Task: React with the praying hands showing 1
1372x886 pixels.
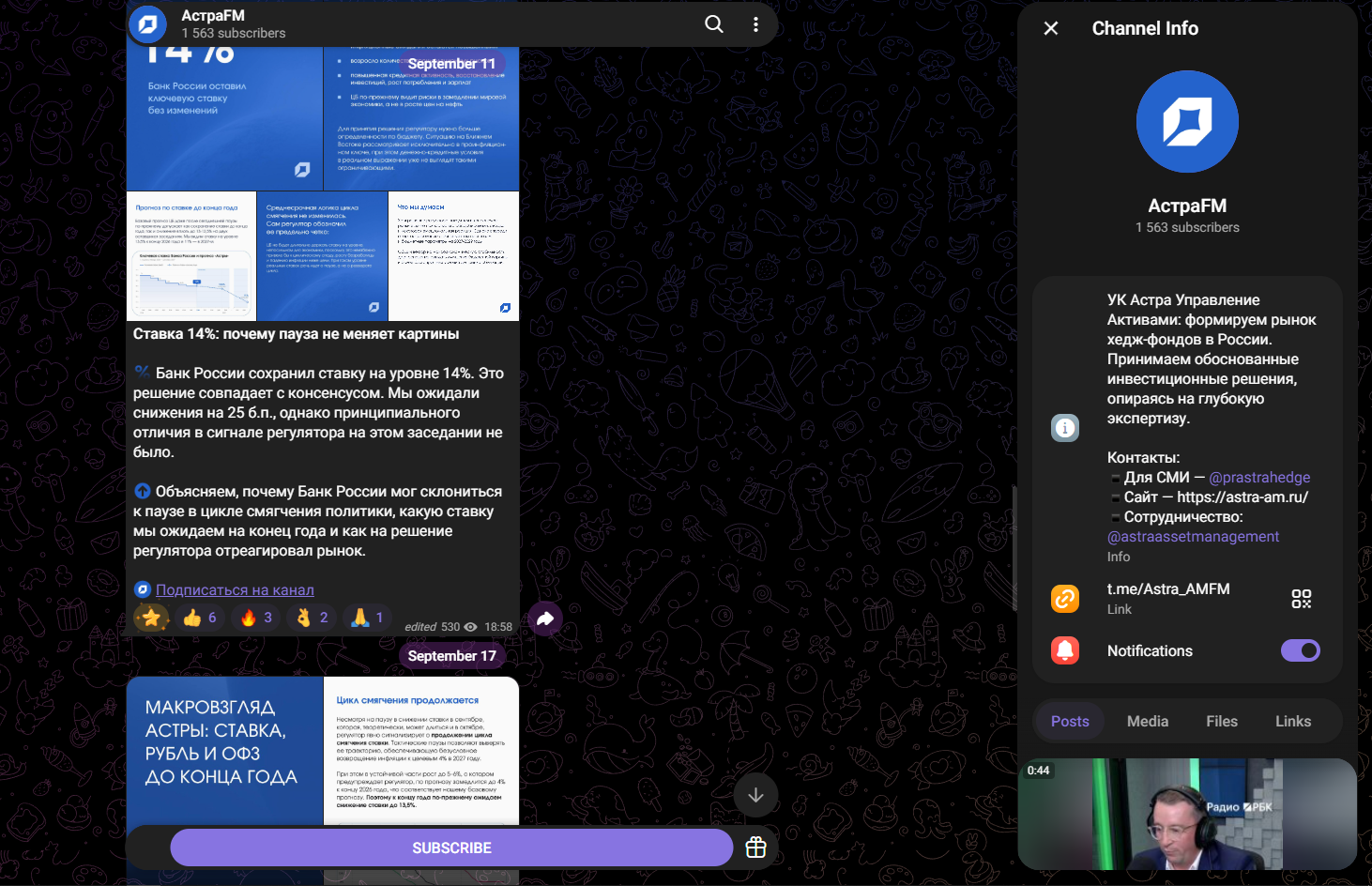Action: [x=368, y=618]
